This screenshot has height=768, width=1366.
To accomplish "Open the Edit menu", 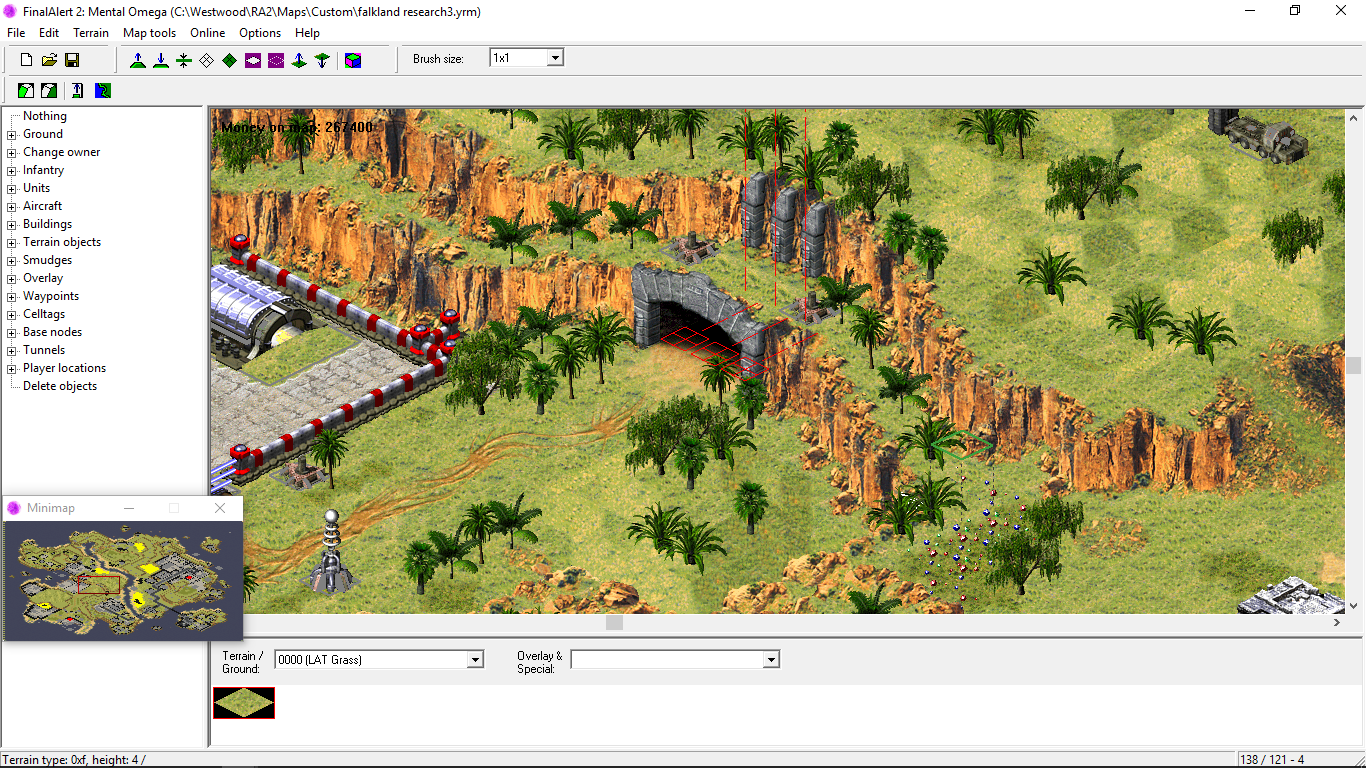I will click(49, 33).
